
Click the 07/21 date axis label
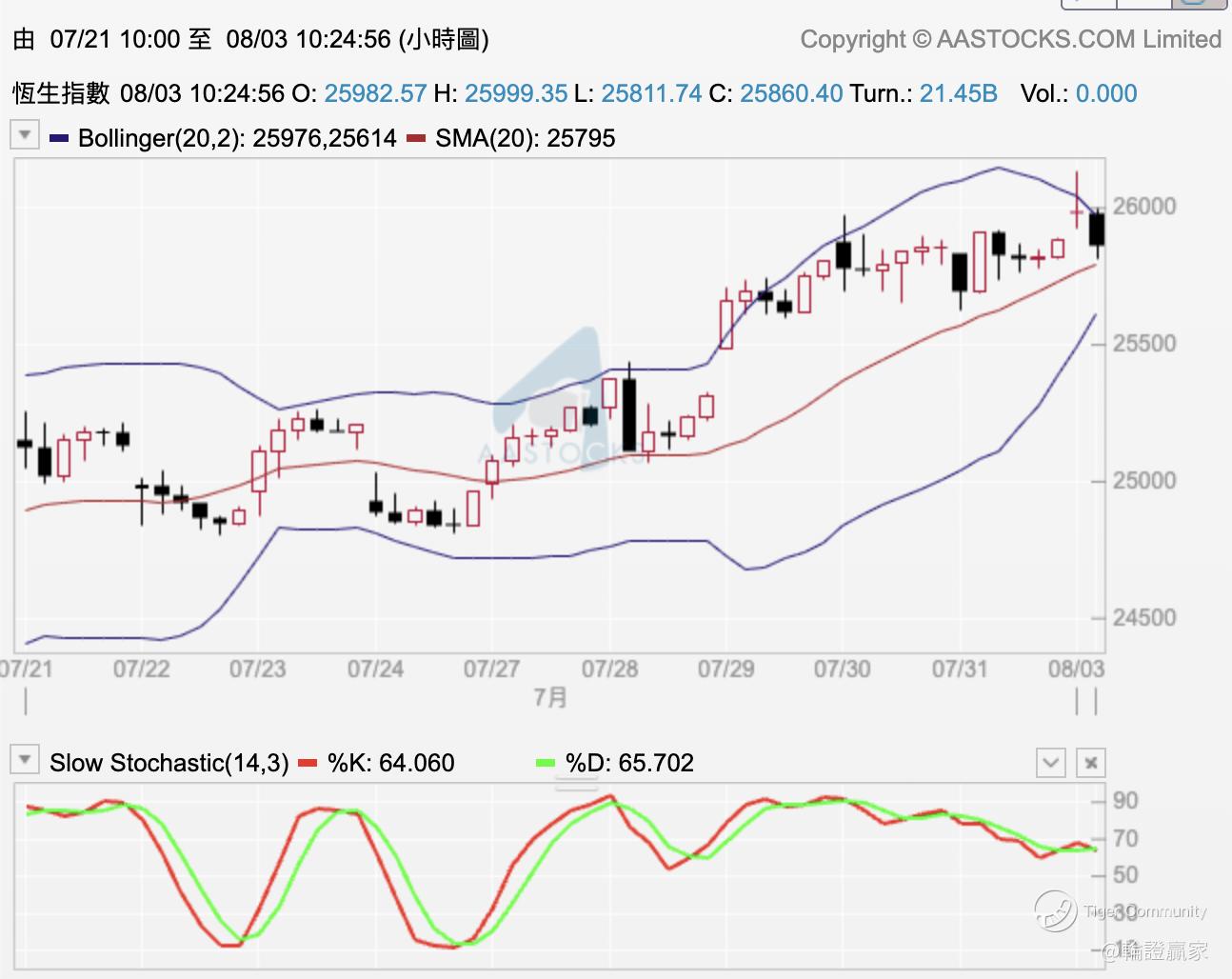(27, 669)
